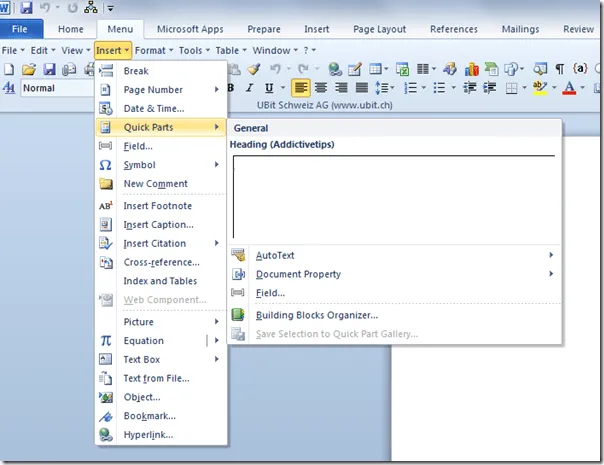Expand Insert Citation submenu
Image resolution: width=604 pixels, height=465 pixels.
pyautogui.click(x=161, y=243)
